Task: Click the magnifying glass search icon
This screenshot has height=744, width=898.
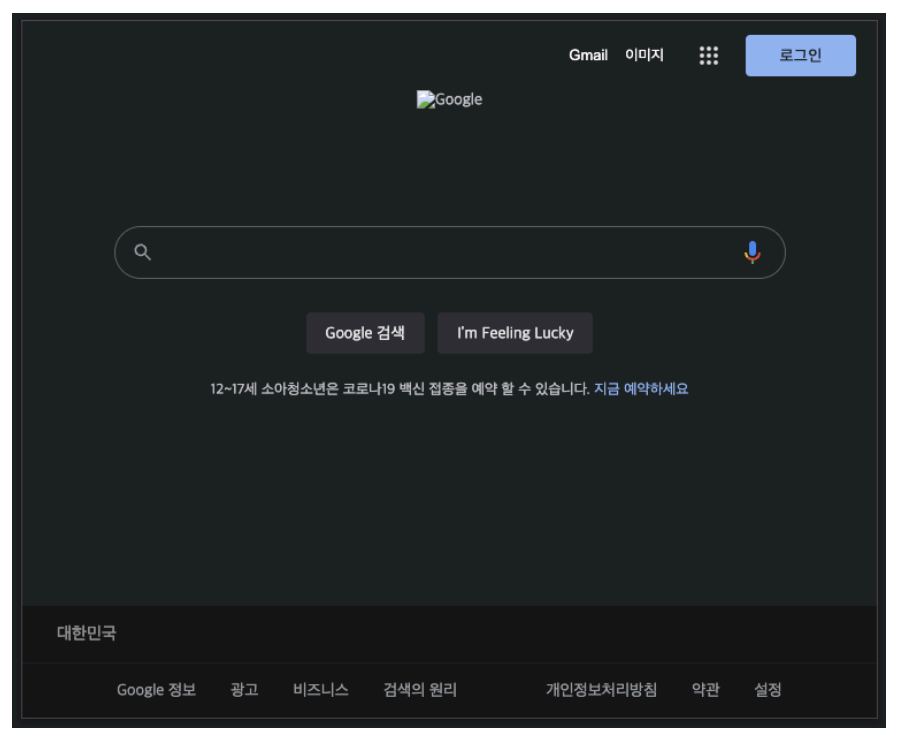Action: click(143, 253)
